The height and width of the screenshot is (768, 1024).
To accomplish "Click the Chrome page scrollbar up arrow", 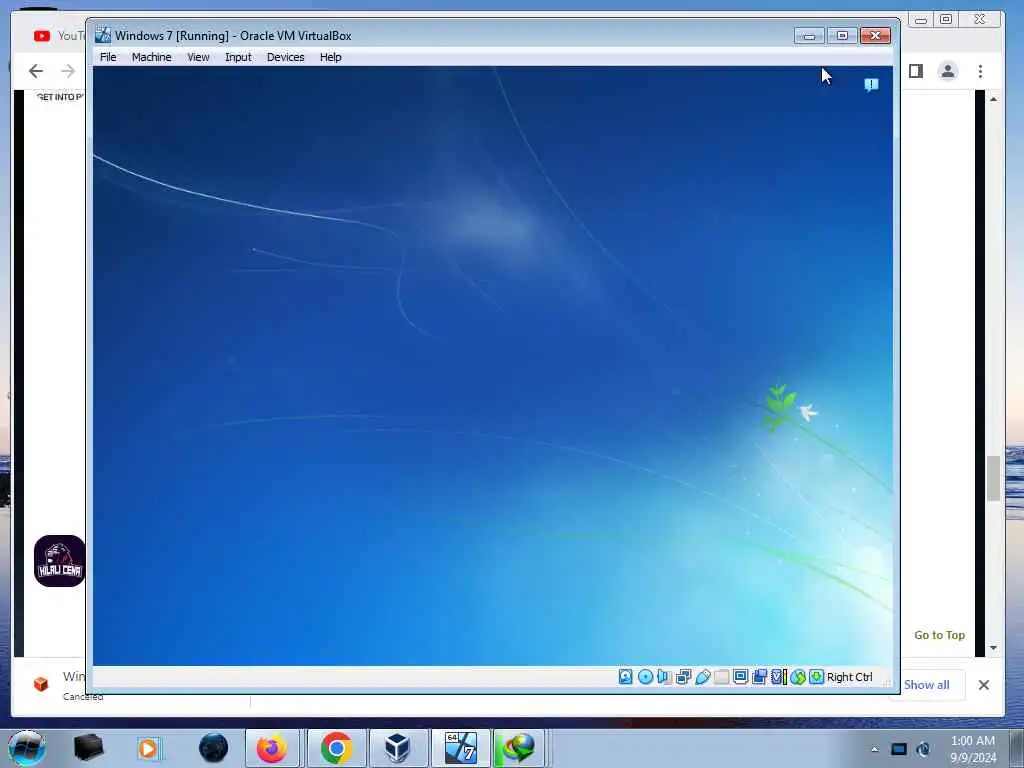I will [x=993, y=99].
